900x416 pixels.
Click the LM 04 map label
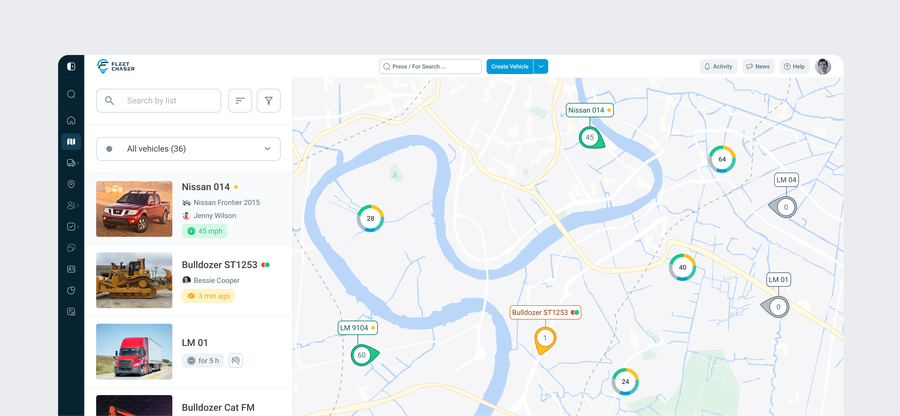tap(786, 180)
